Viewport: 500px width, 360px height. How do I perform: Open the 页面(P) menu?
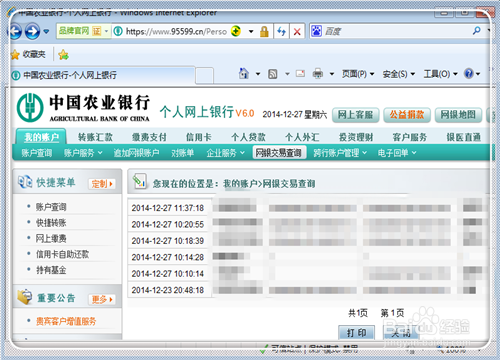click(x=358, y=74)
